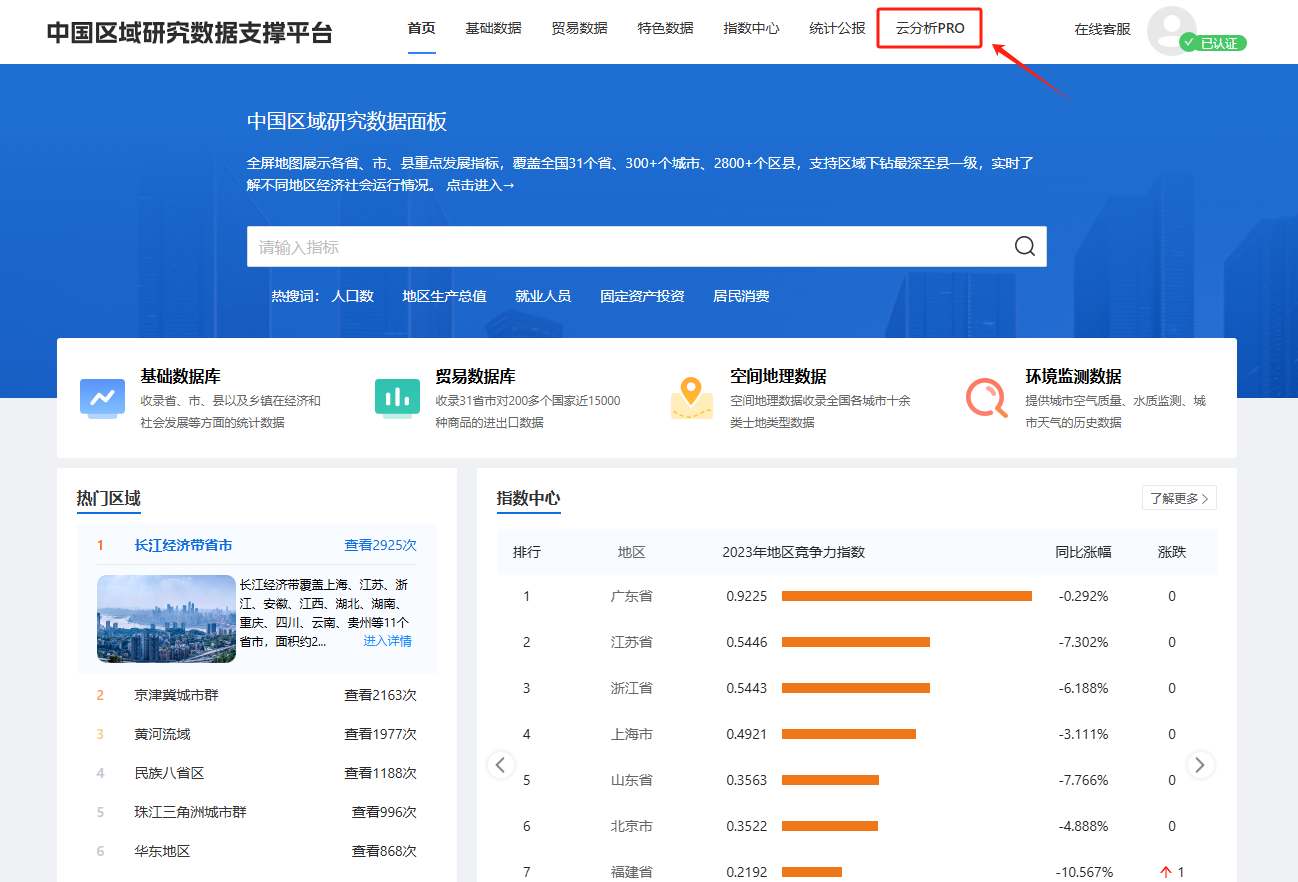
Task: Open 云分析PRO in the navigation bar
Action: coord(930,28)
